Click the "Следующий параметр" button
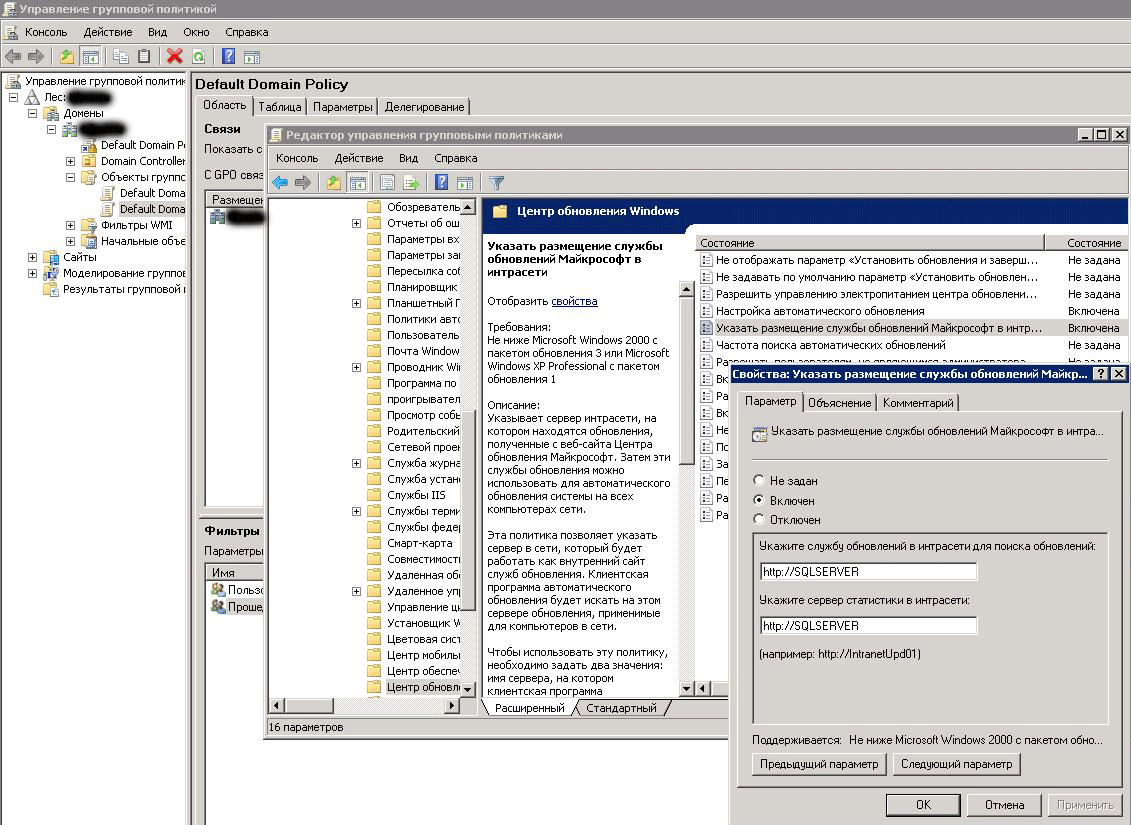This screenshot has height=825, width=1131. pos(956,764)
